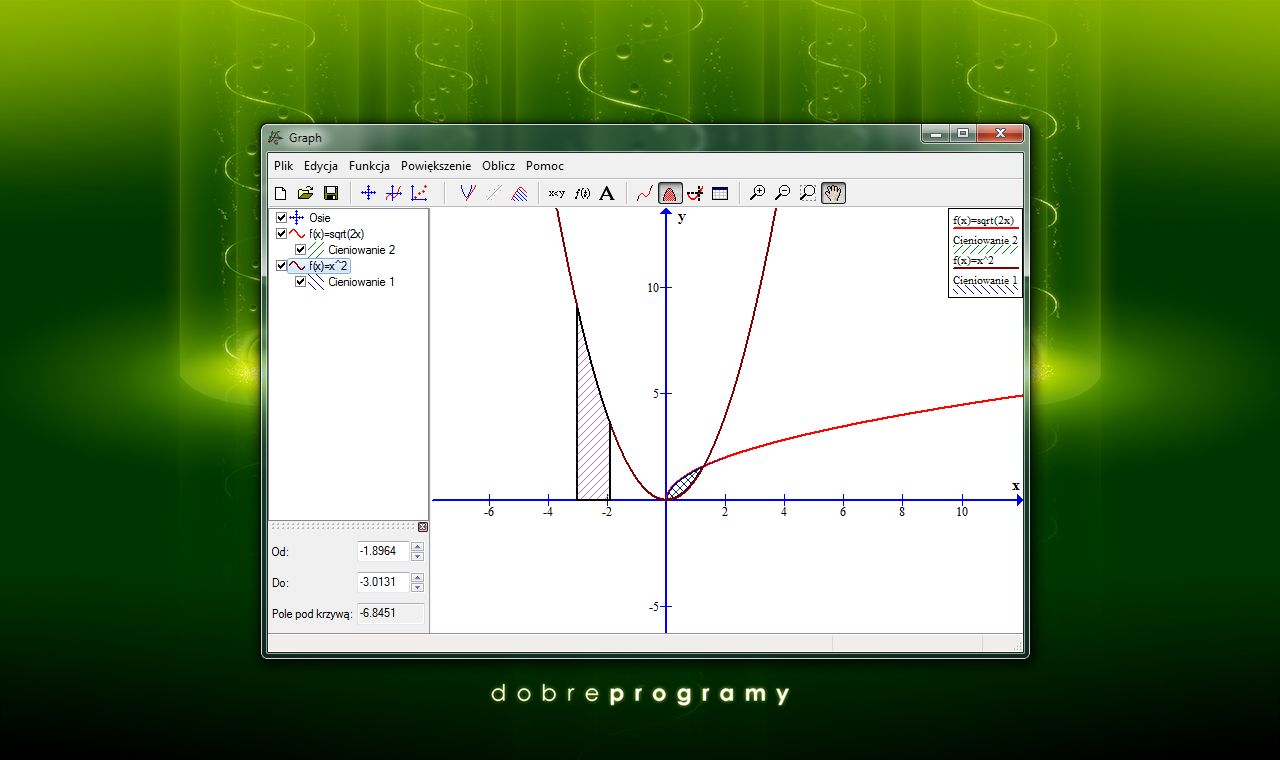Toggle the Area under curve tool
This screenshot has height=760, width=1280.
[x=670, y=193]
